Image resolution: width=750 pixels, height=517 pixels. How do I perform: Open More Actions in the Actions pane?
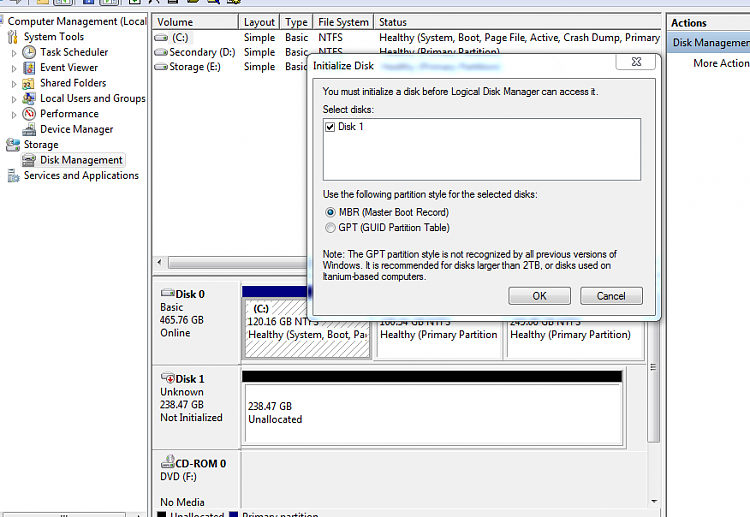coord(721,63)
